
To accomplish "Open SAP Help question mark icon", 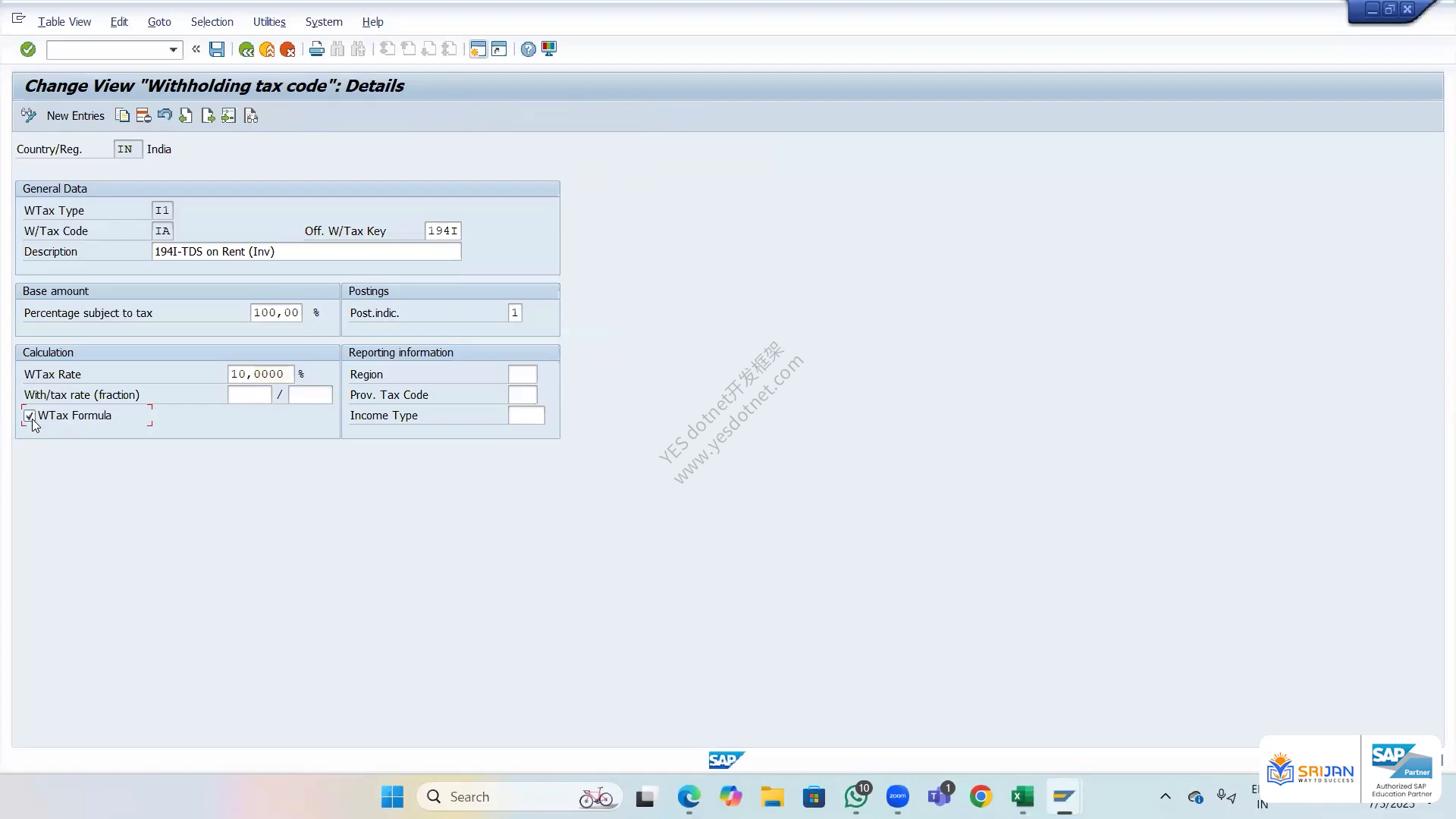I will [528, 49].
